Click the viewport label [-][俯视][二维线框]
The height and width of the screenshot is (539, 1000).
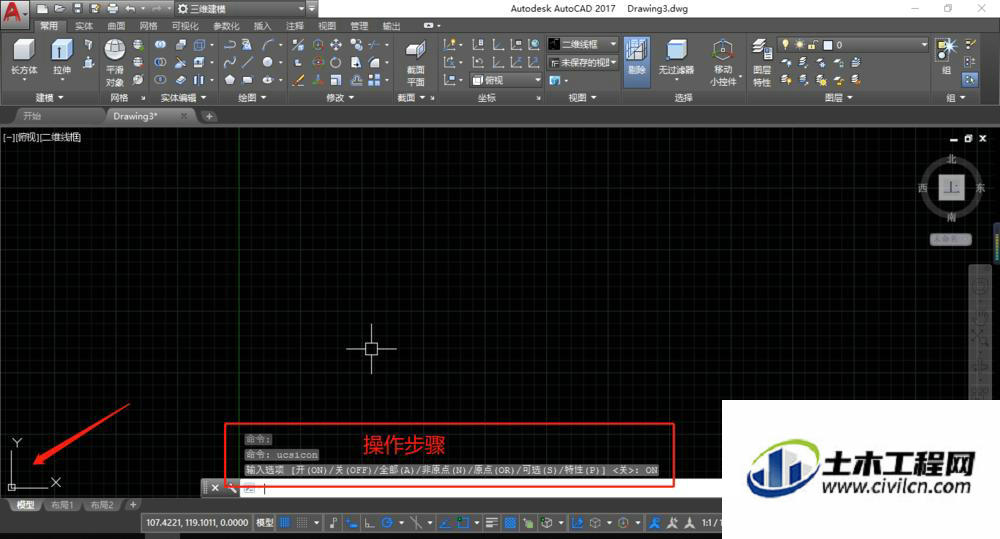(x=42, y=137)
